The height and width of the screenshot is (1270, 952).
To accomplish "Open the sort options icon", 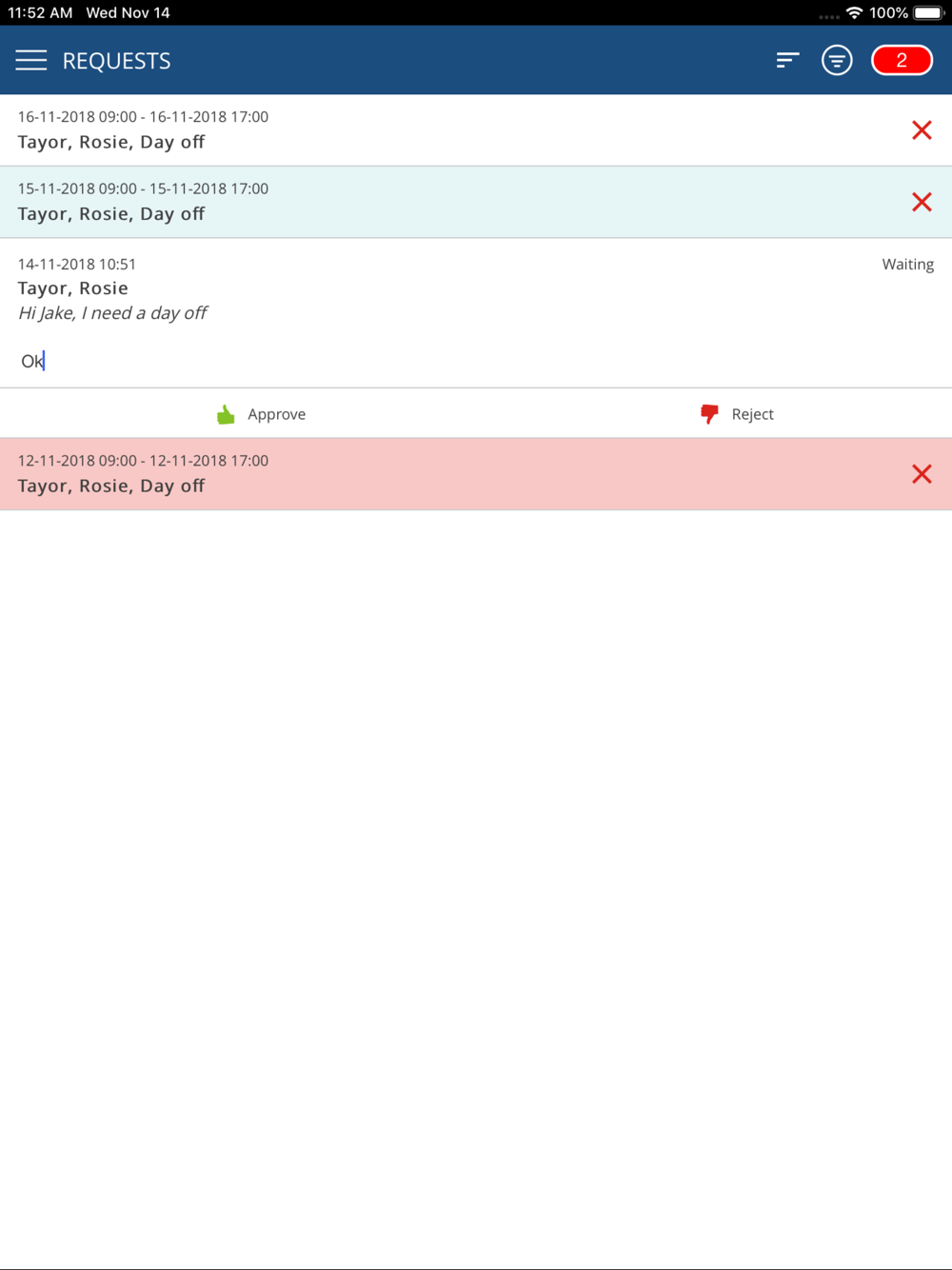I will 787,60.
